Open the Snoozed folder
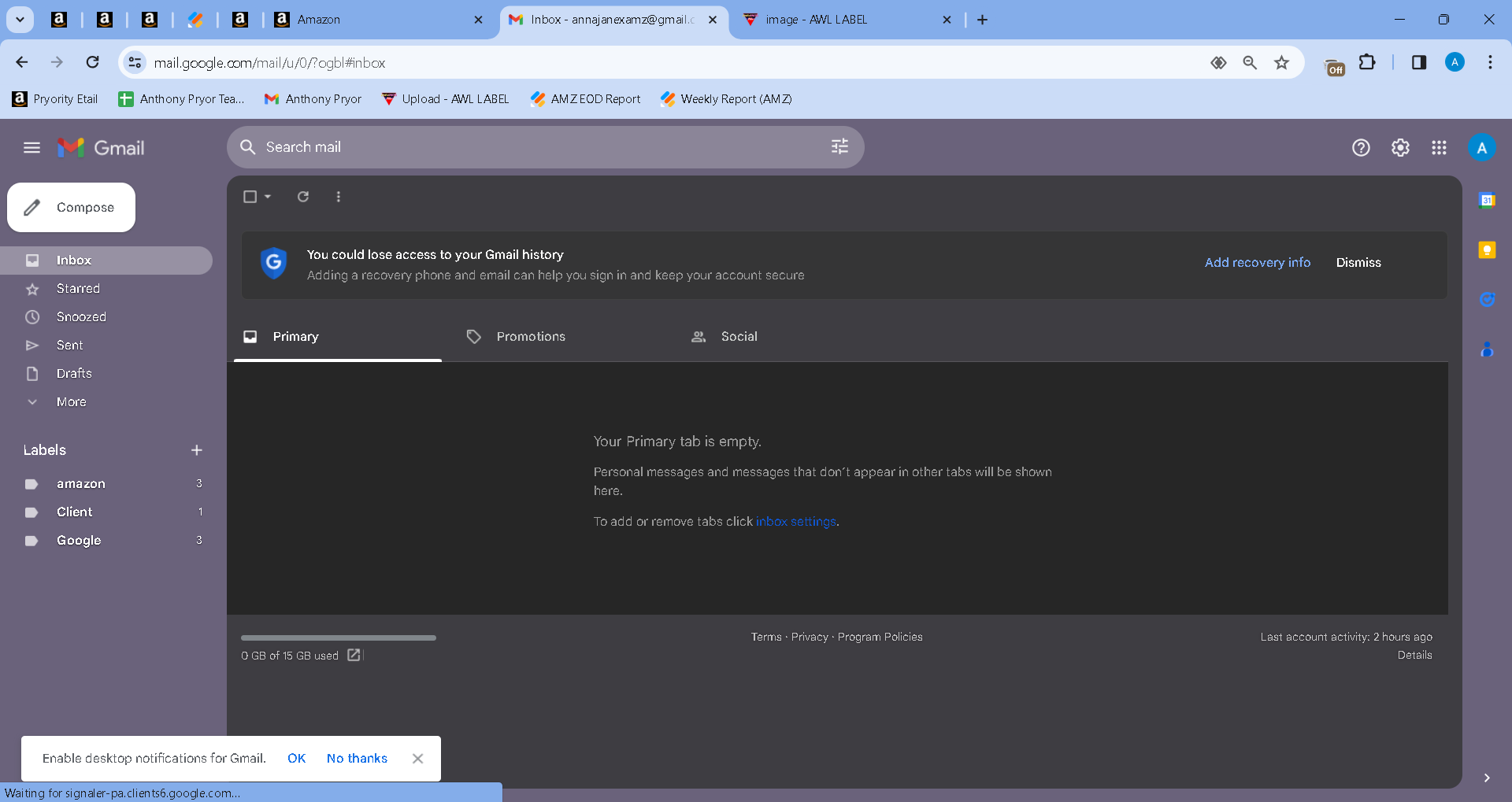Viewport: 1512px width, 802px height. pyautogui.click(x=106, y=317)
